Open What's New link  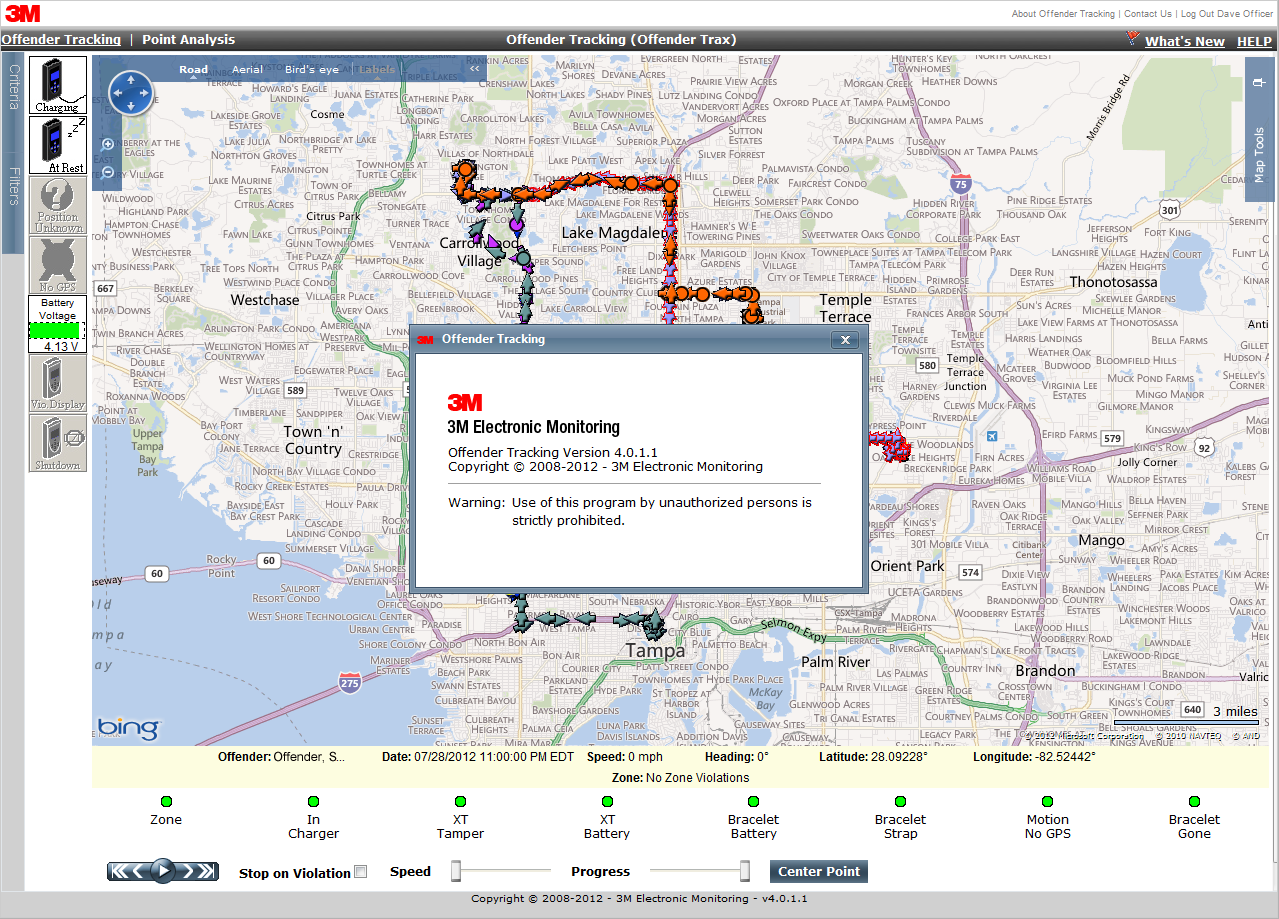(x=1185, y=41)
